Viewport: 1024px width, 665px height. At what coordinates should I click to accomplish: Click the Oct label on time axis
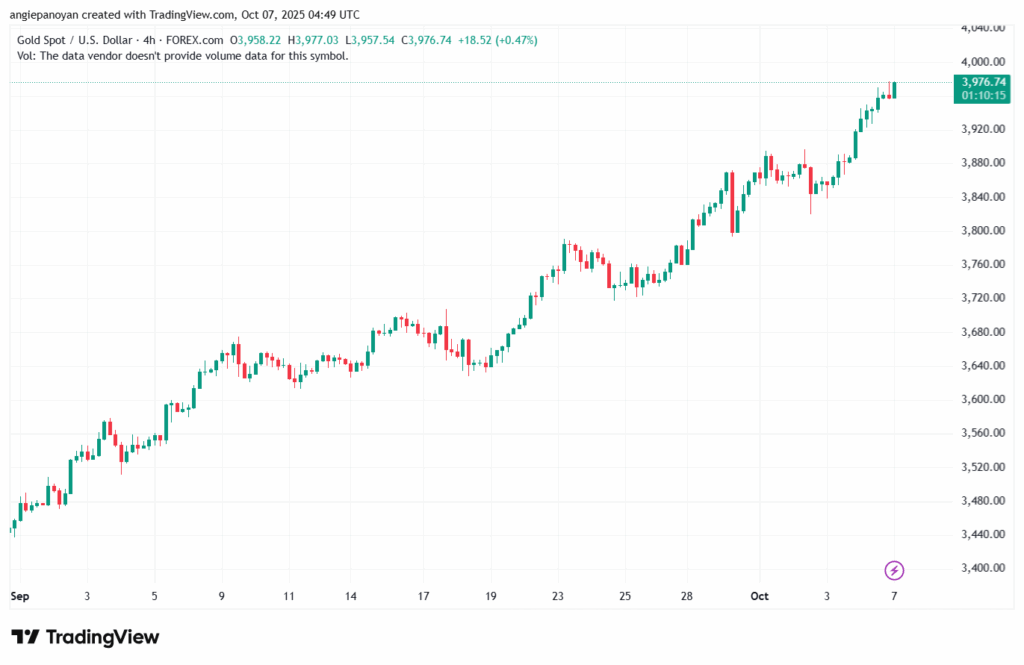click(x=762, y=596)
